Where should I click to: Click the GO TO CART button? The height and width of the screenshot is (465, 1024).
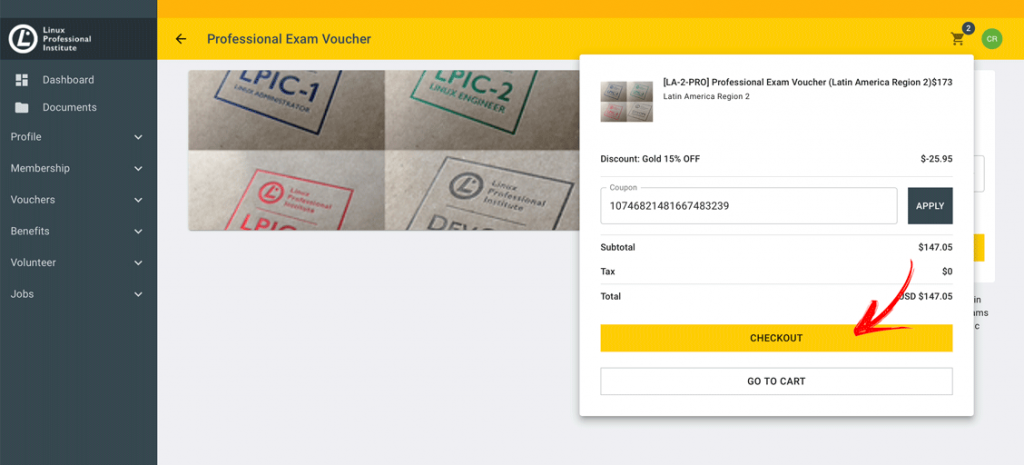tap(776, 381)
